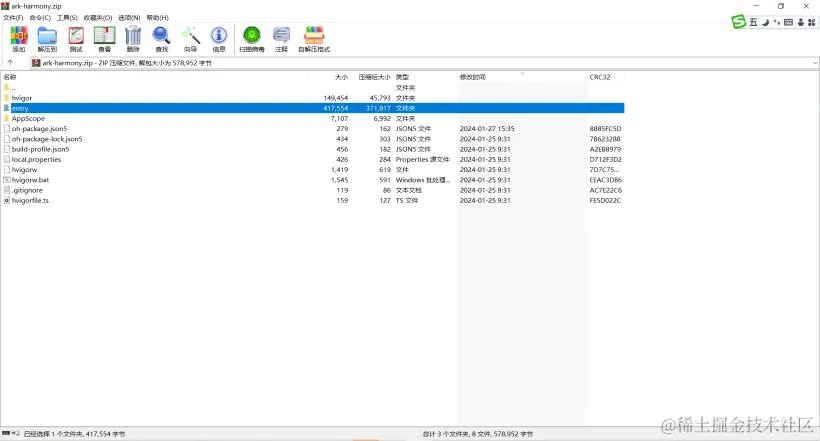Image resolution: width=820 pixels, height=441 pixels.
Task: Open the Favorites (收藏夹) menu
Action: click(98, 18)
